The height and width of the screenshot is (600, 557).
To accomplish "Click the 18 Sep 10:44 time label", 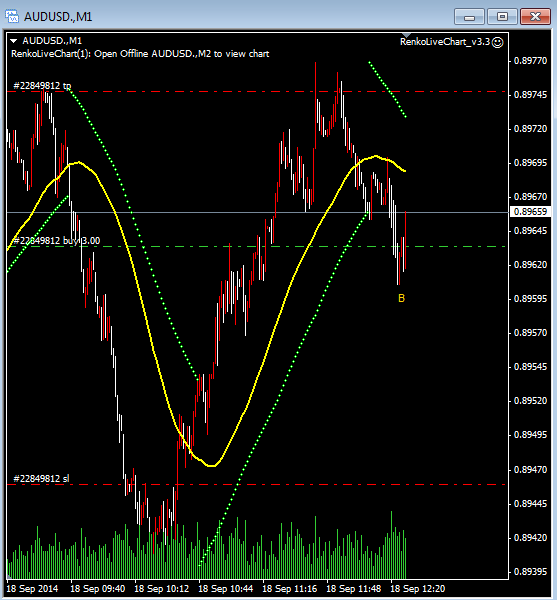I will [225, 589].
